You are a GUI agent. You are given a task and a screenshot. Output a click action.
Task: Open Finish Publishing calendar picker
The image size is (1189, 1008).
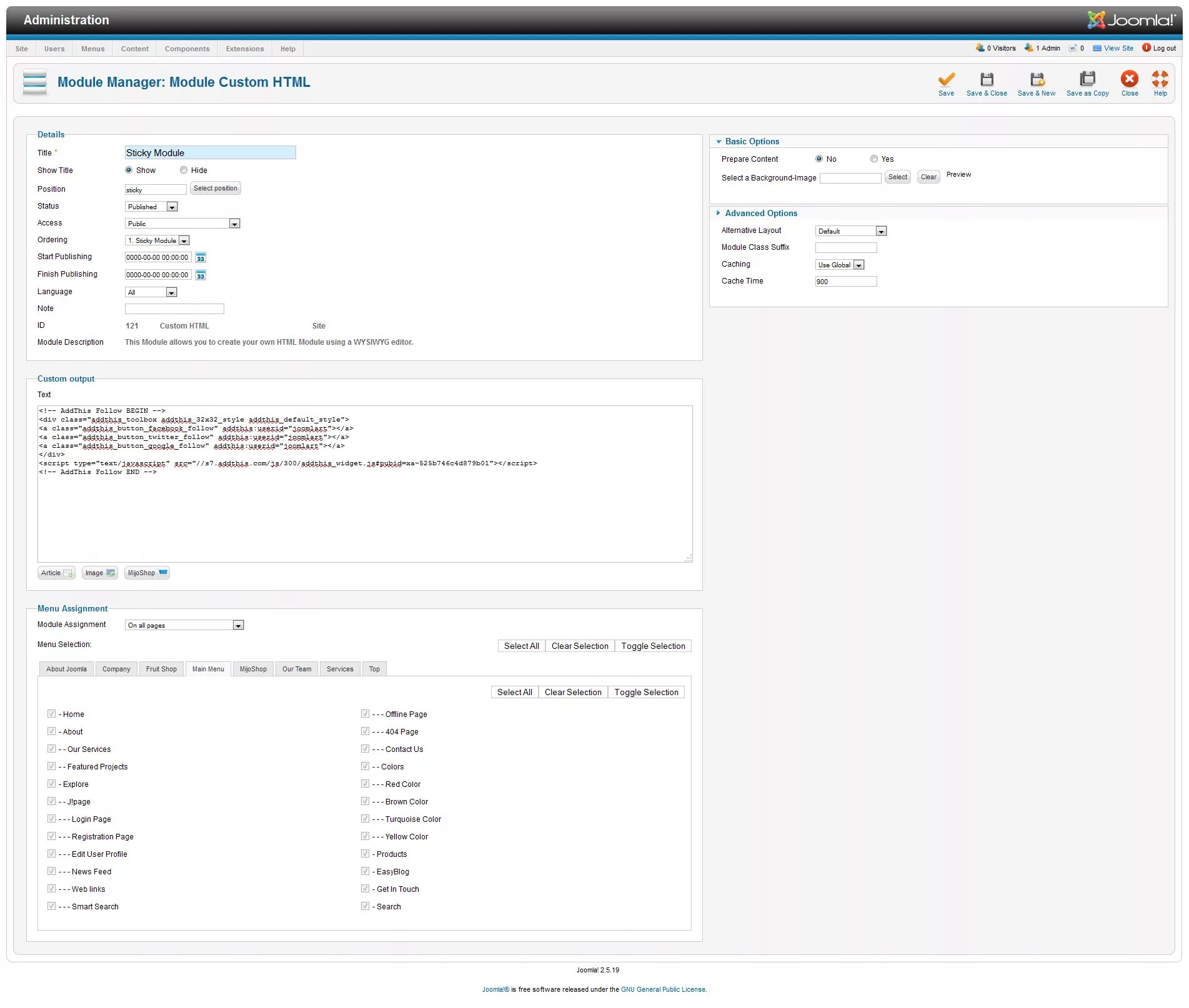coord(201,275)
